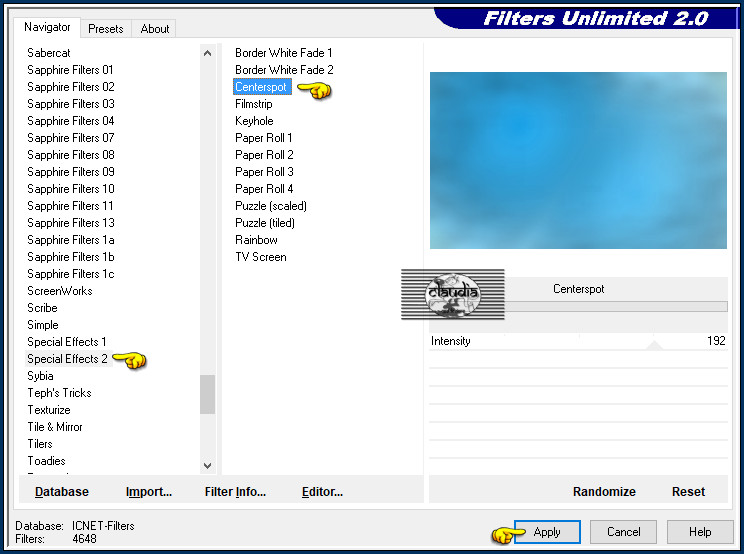Click the Database button
Image resolution: width=744 pixels, height=554 pixels.
[62, 492]
